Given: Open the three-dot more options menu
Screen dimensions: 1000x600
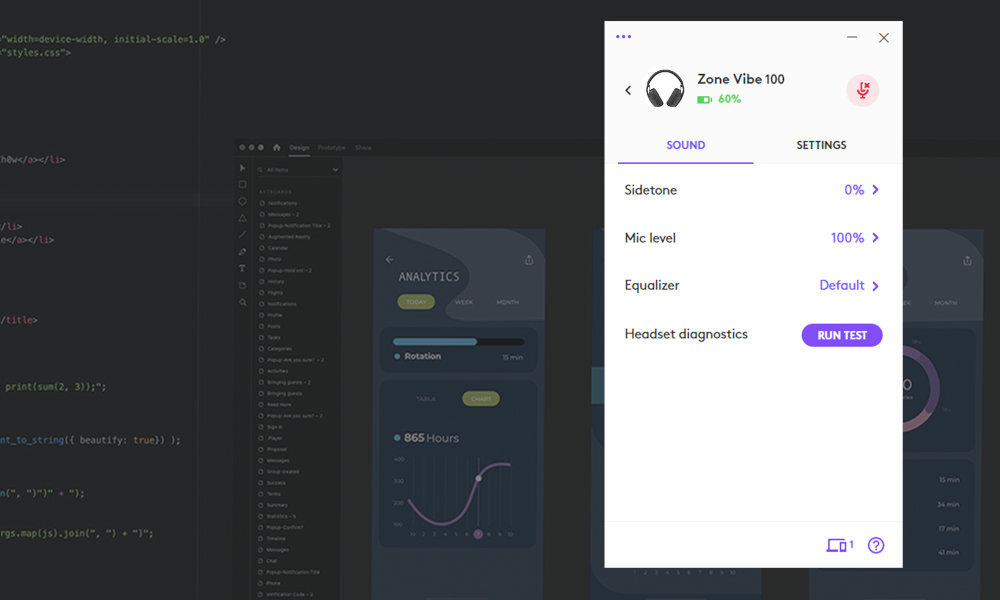Looking at the screenshot, I should 623,36.
